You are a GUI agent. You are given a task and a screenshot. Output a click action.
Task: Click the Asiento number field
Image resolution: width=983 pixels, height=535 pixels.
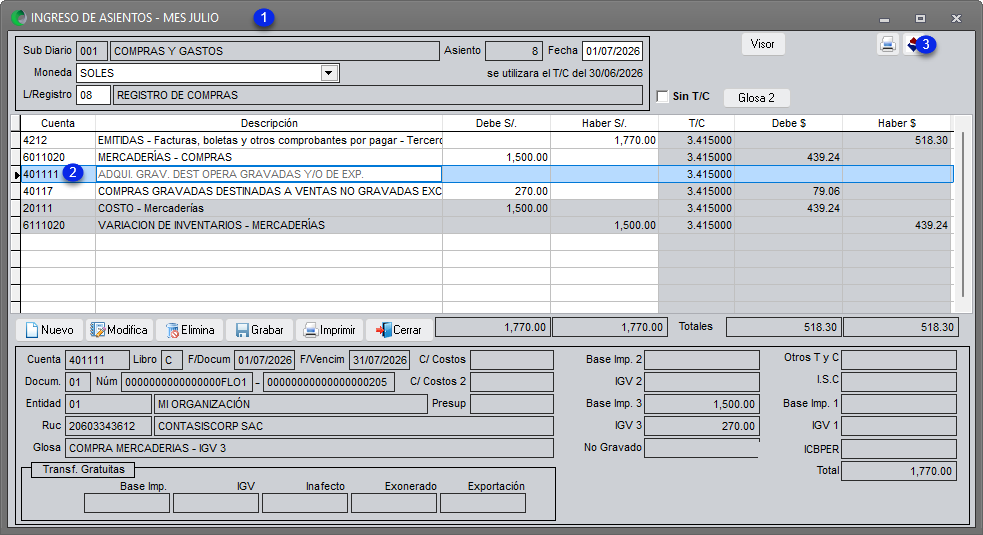pyautogui.click(x=513, y=51)
